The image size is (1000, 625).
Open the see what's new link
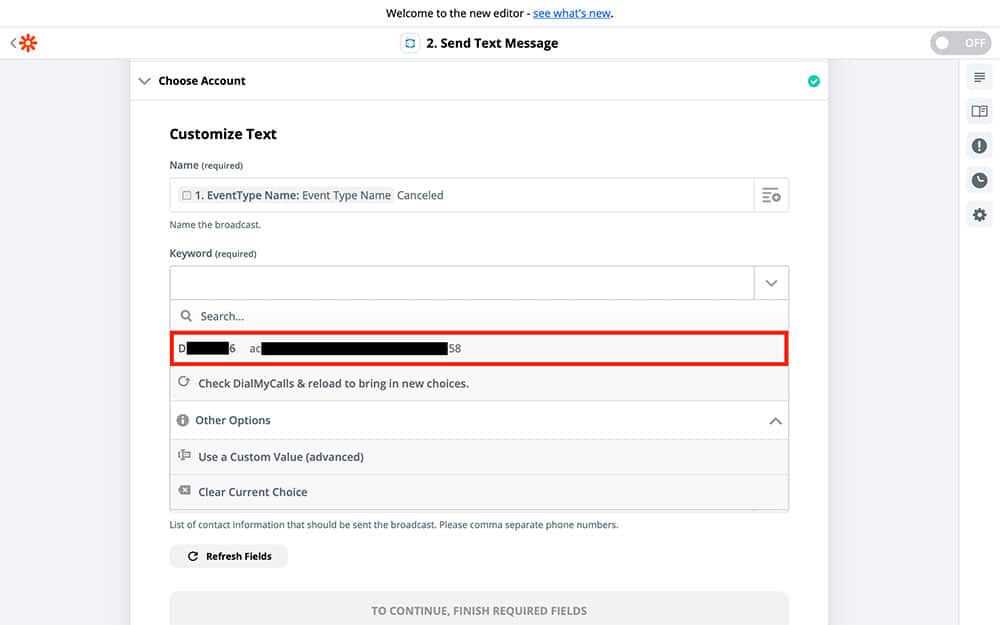tap(571, 13)
